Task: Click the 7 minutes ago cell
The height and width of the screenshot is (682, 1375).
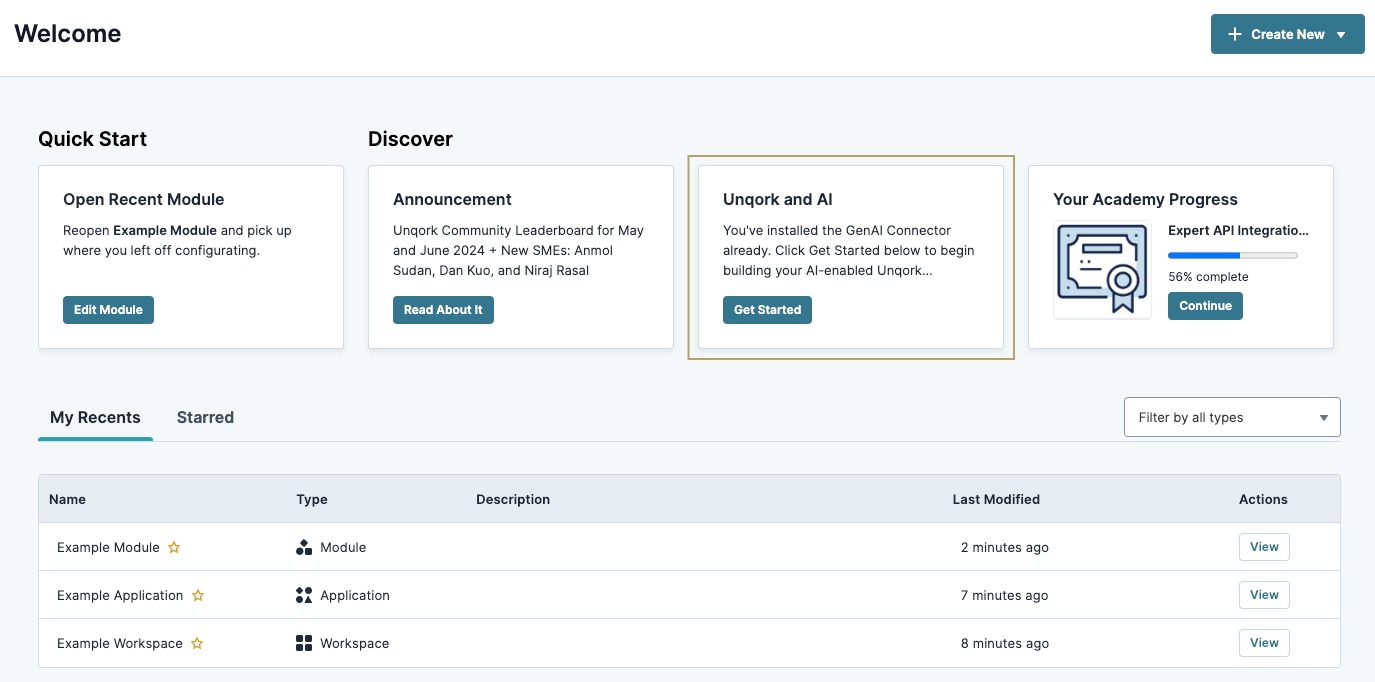Action: pos(1005,595)
